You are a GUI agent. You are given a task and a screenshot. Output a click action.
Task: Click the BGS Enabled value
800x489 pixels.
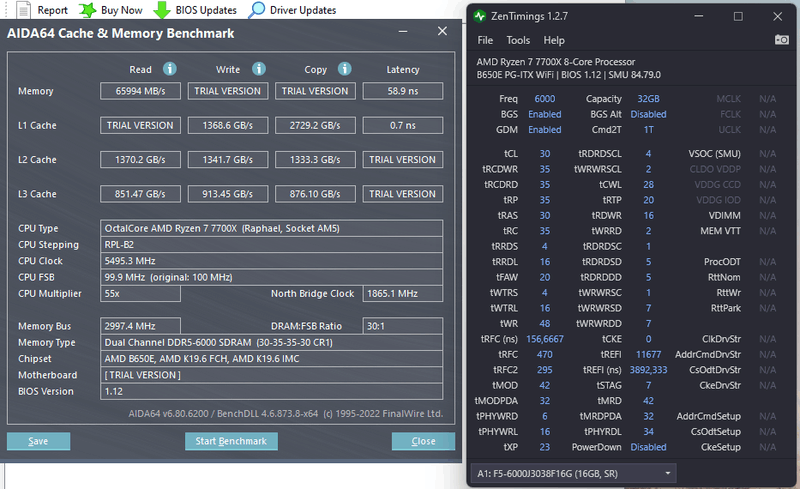point(544,114)
